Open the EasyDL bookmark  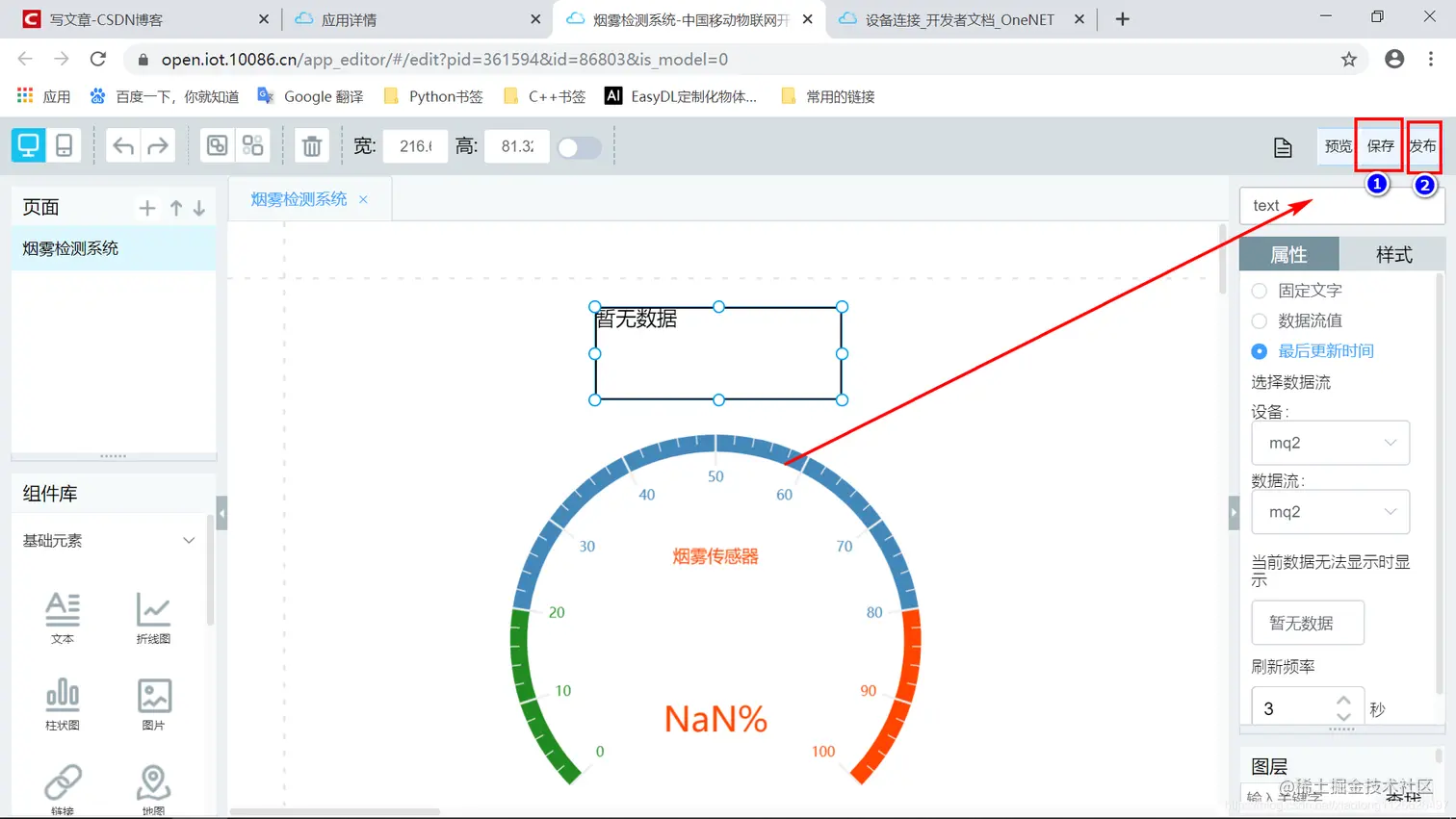coord(681,96)
